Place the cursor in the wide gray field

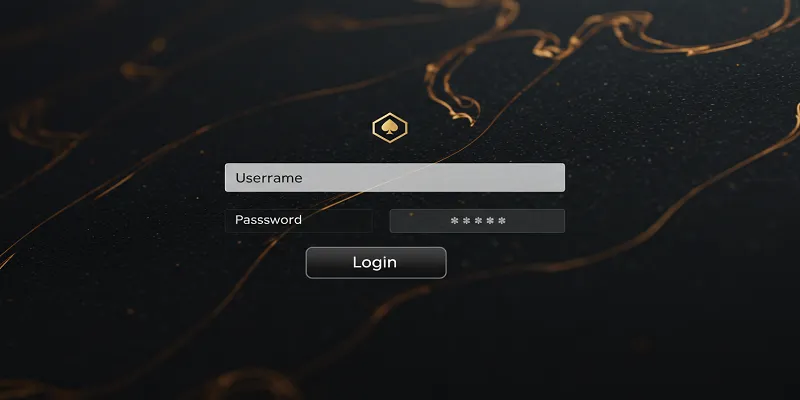click(394, 178)
